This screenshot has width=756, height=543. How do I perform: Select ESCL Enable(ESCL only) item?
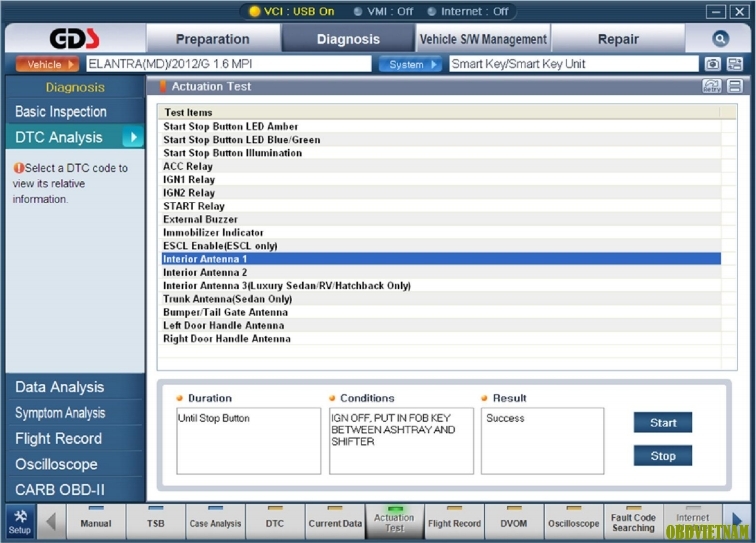coord(441,245)
